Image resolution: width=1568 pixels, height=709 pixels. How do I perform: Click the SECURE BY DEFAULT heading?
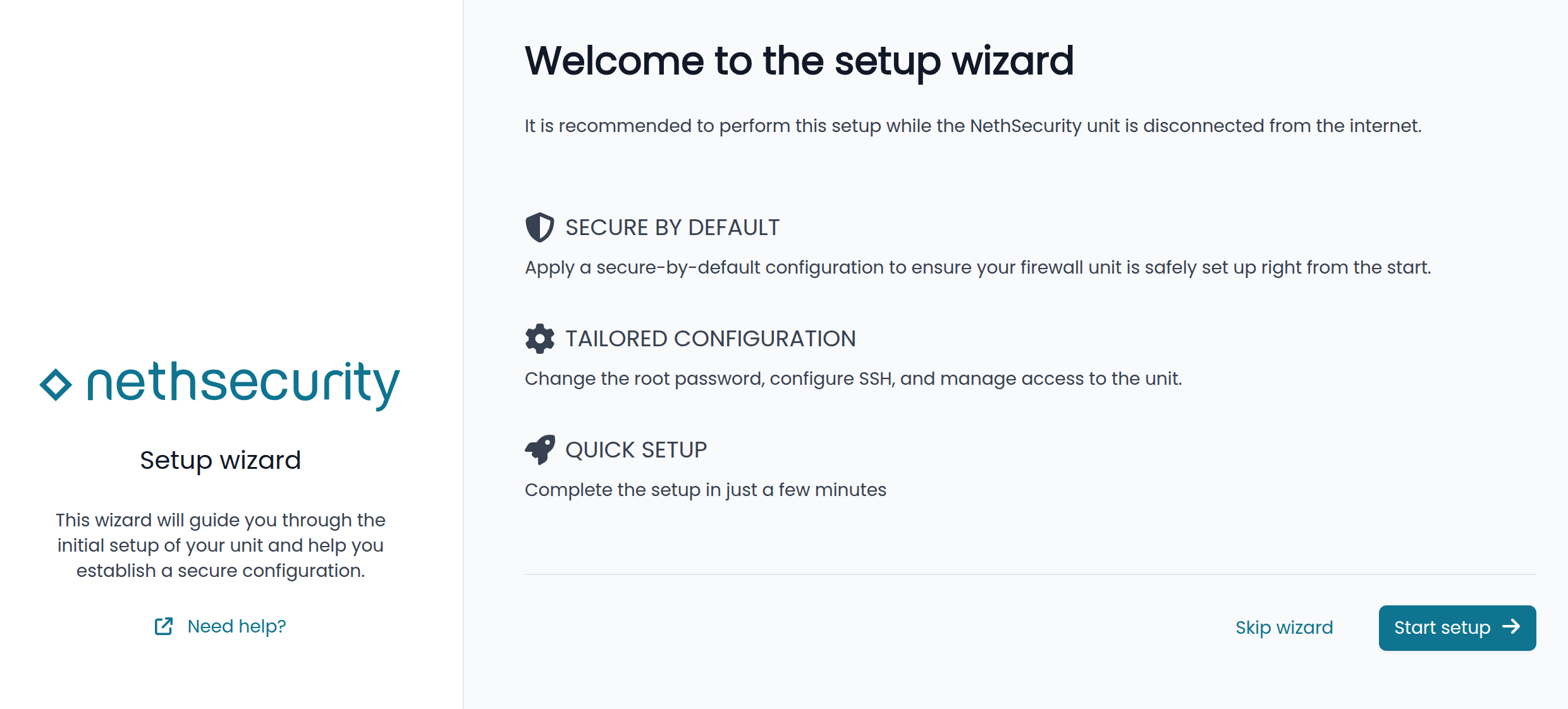pyautogui.click(x=672, y=227)
